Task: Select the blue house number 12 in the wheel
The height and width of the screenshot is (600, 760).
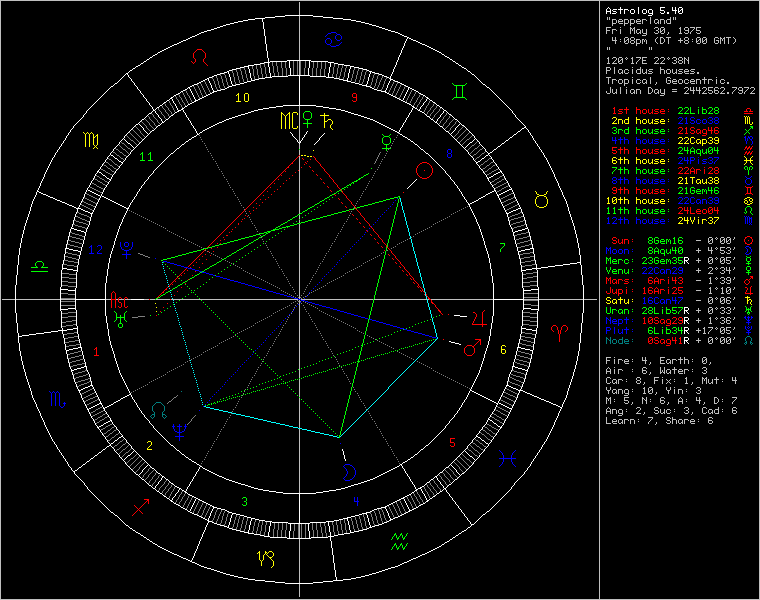Action: click(x=95, y=250)
